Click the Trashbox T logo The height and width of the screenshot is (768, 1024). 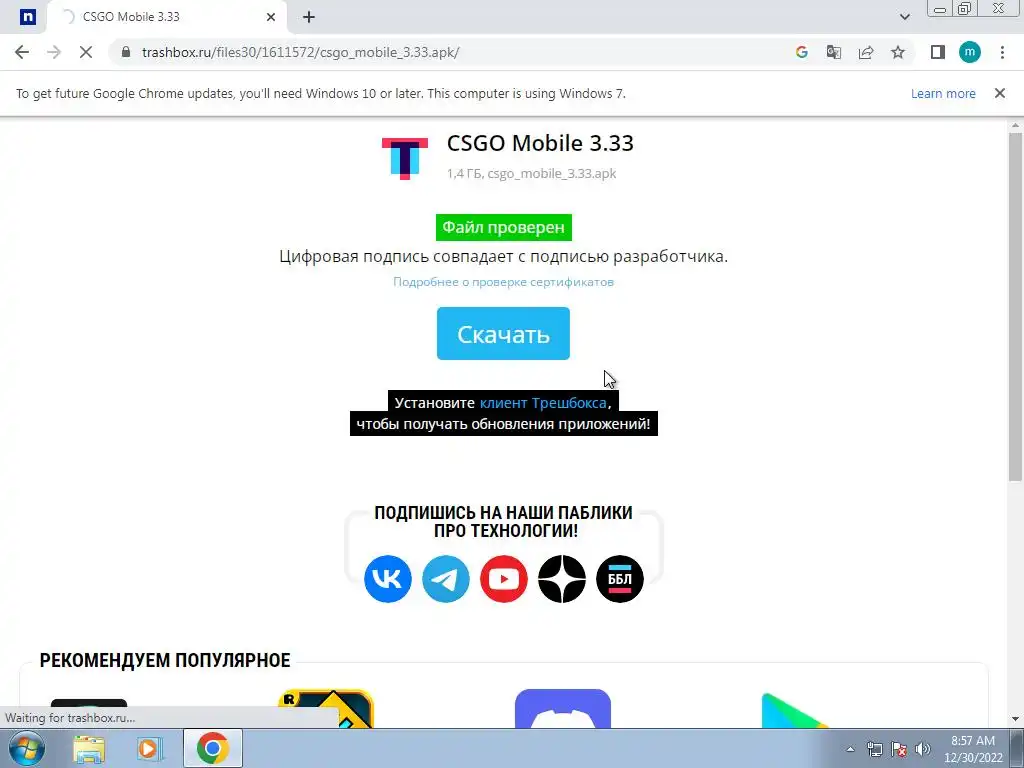[x=405, y=159]
